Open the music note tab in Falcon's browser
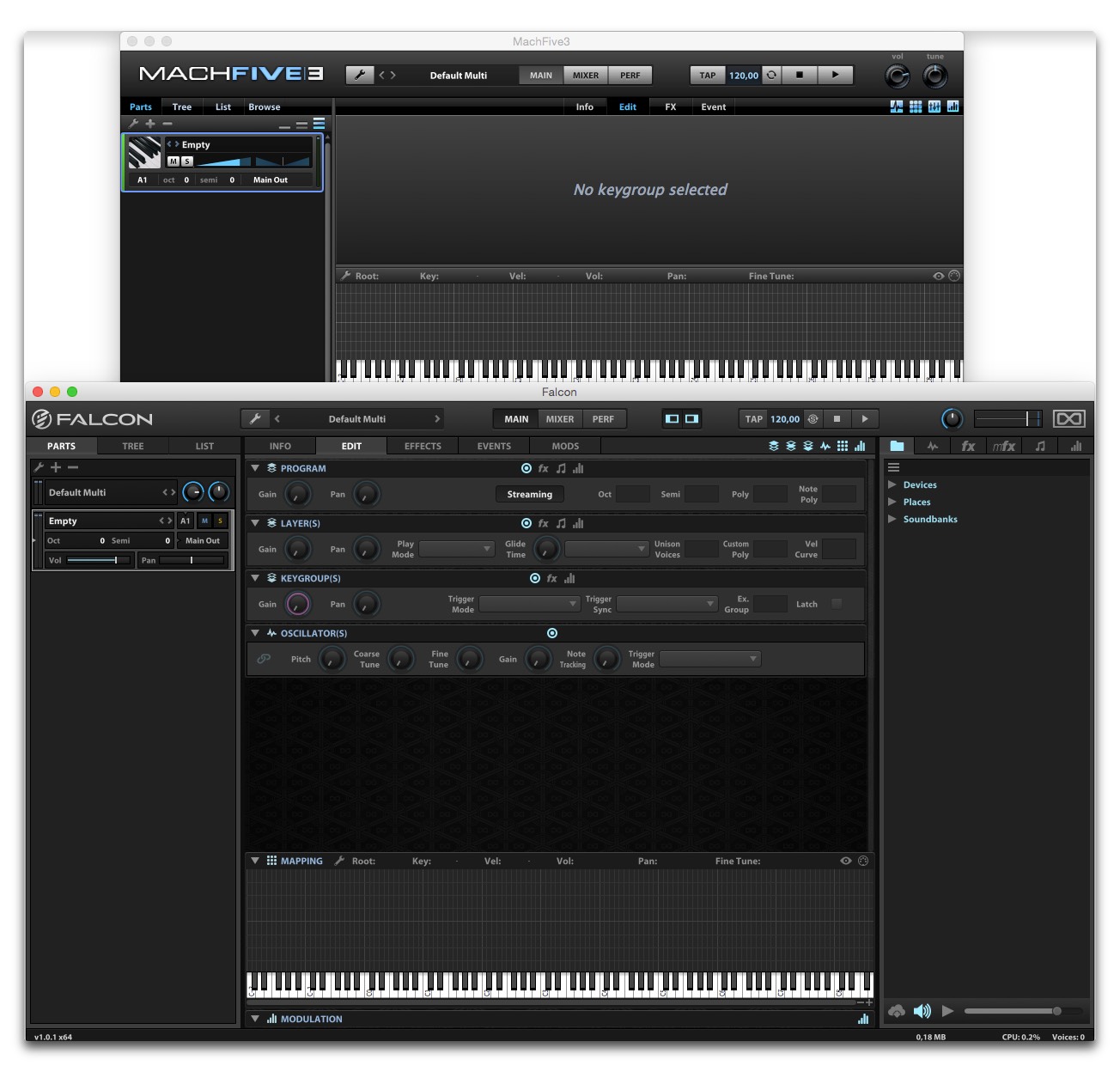Screen dimensions: 1120x1072 tap(1040, 446)
